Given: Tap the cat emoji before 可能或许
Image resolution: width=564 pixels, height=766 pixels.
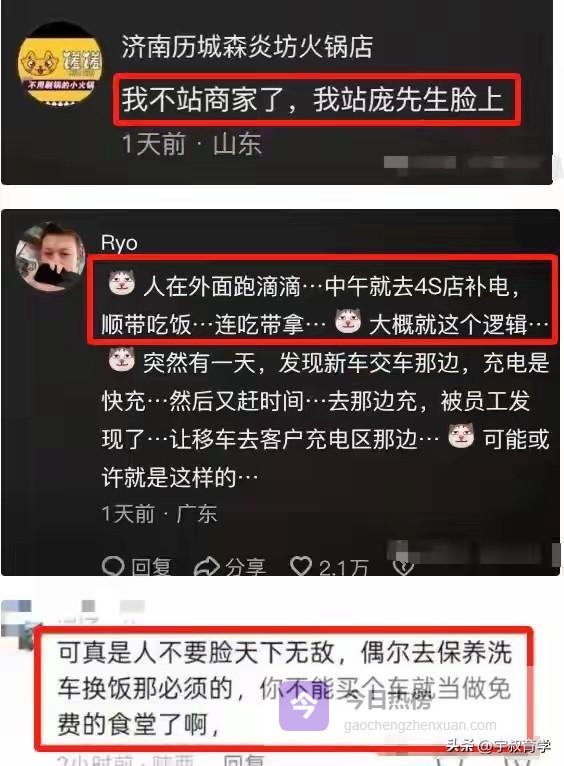Looking at the screenshot, I should (461, 436).
